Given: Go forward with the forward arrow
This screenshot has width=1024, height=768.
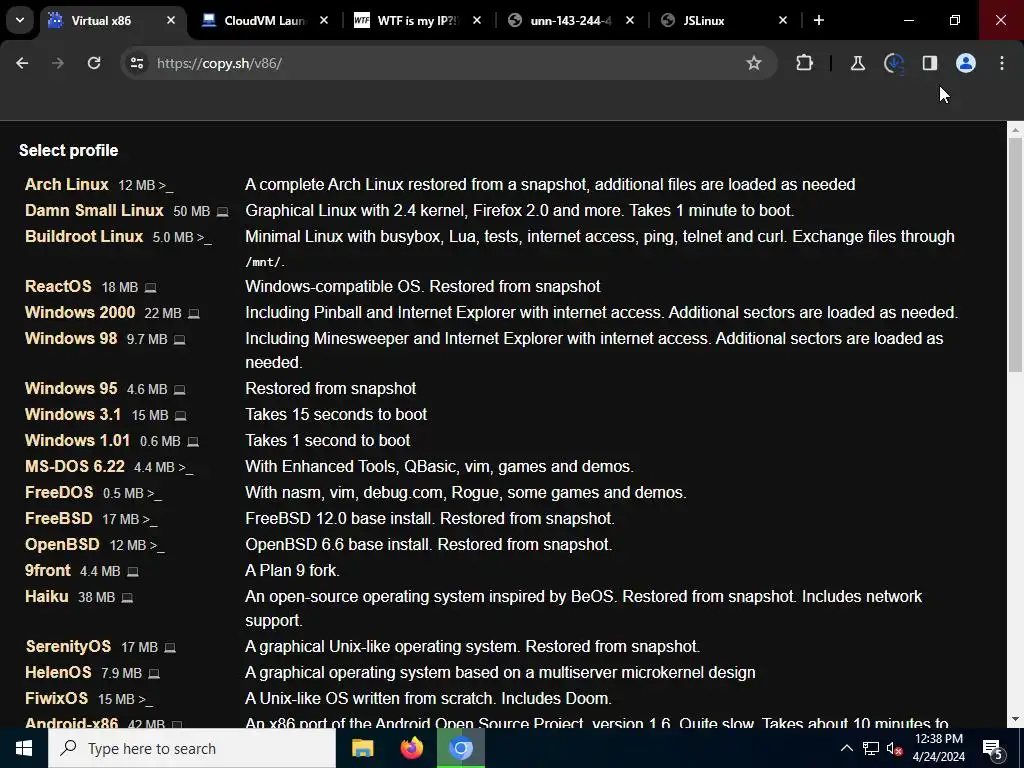Looking at the screenshot, I should pyautogui.click(x=58, y=63).
